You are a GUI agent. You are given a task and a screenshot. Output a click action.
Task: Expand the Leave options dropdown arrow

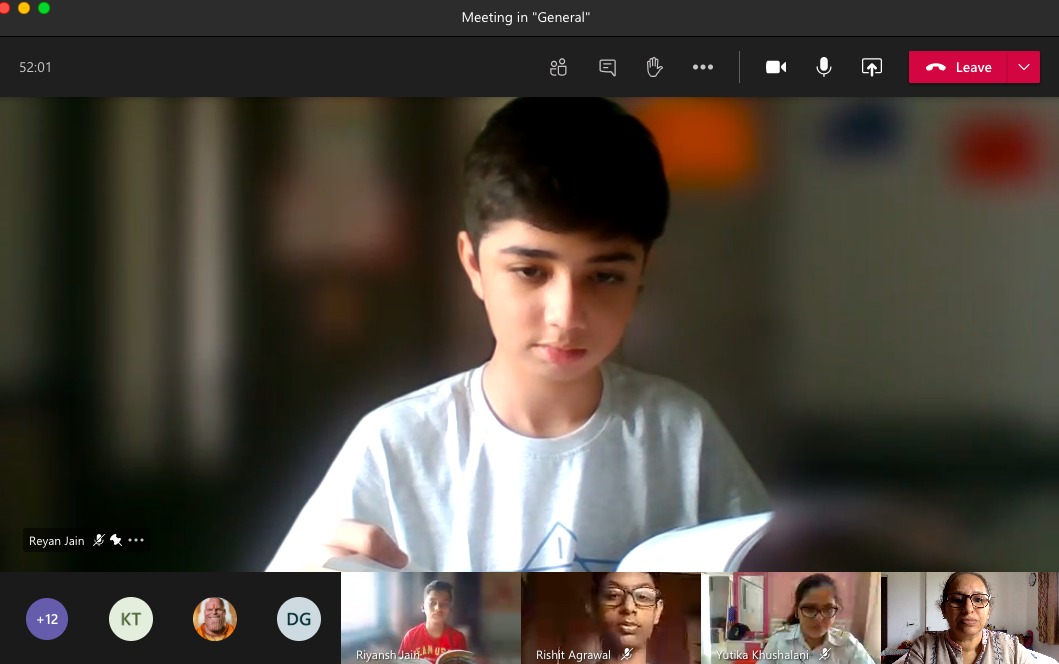[x=1024, y=67]
